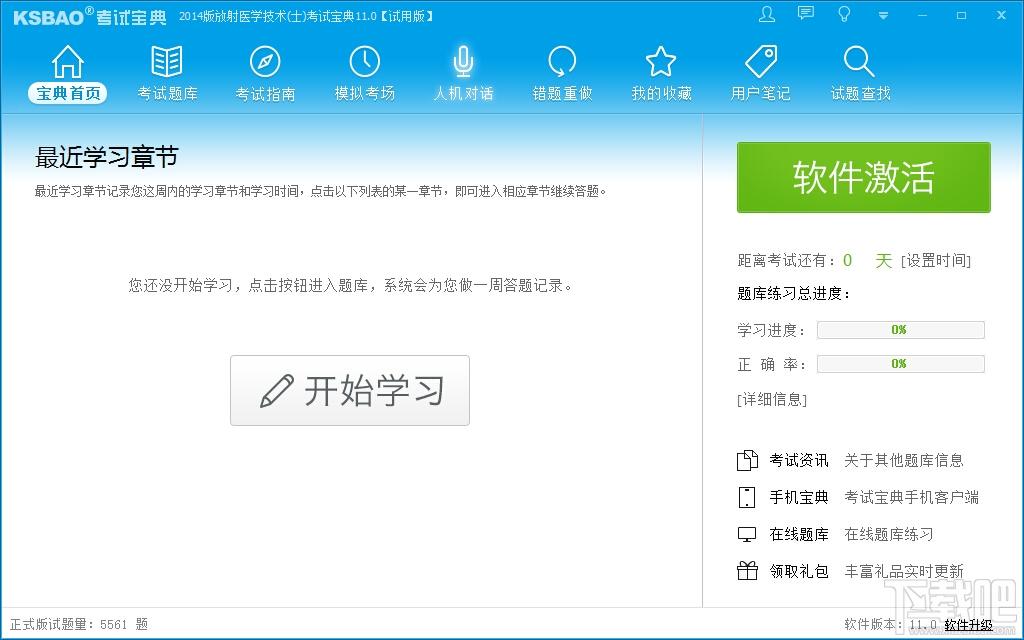Click the light bulb tips icon

click(844, 14)
